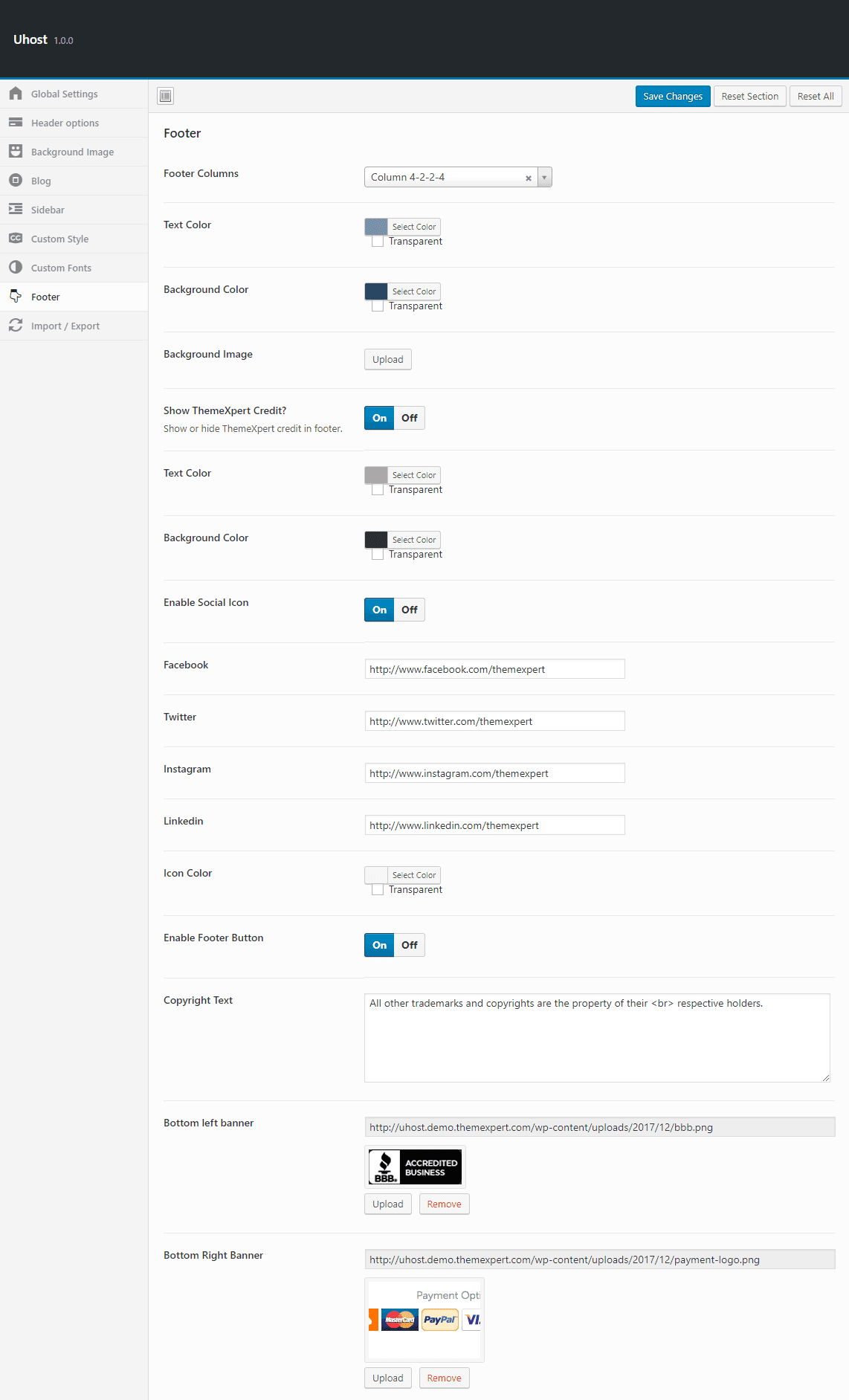
Task: Clear the Column 4-2-2-4 selection
Action: click(x=529, y=178)
